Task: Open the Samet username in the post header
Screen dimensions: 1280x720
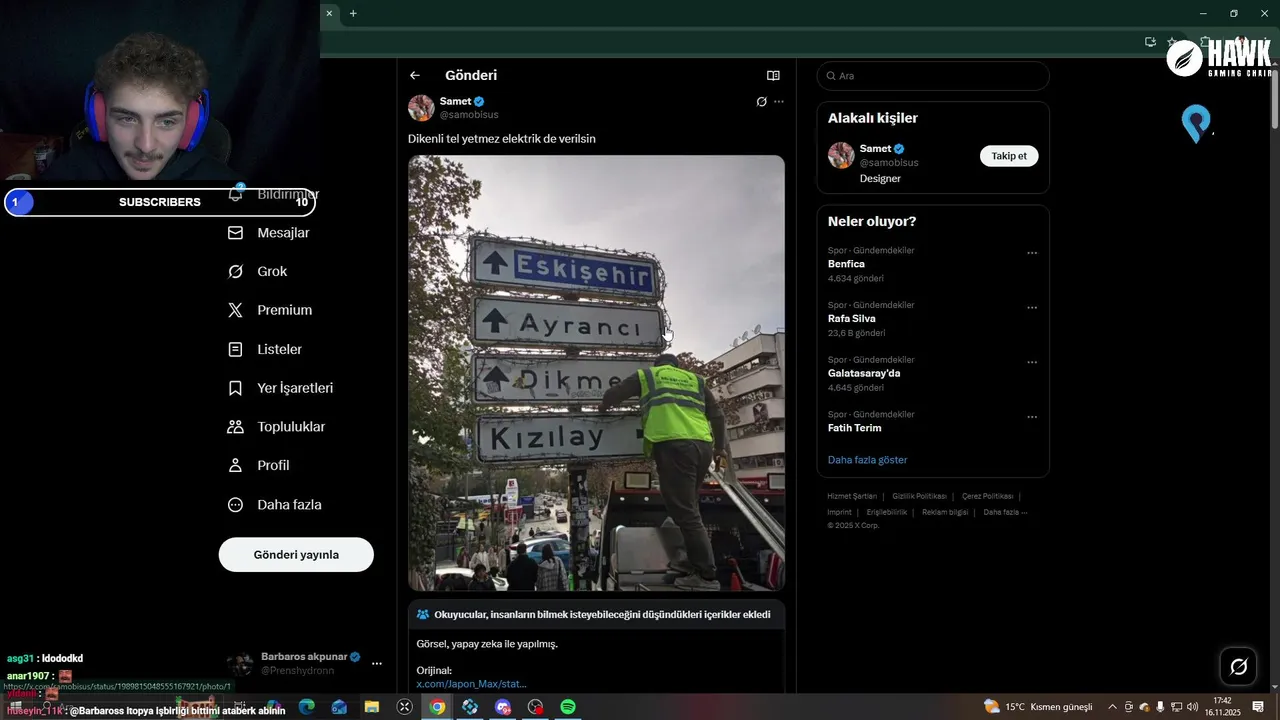Action: click(455, 101)
